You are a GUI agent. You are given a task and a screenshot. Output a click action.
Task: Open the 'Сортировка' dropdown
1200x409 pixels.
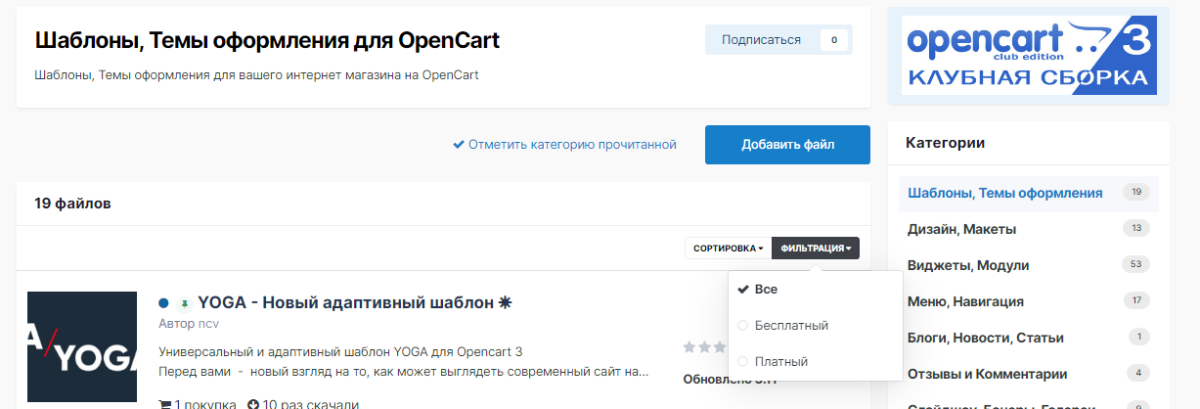pyautogui.click(x=727, y=248)
